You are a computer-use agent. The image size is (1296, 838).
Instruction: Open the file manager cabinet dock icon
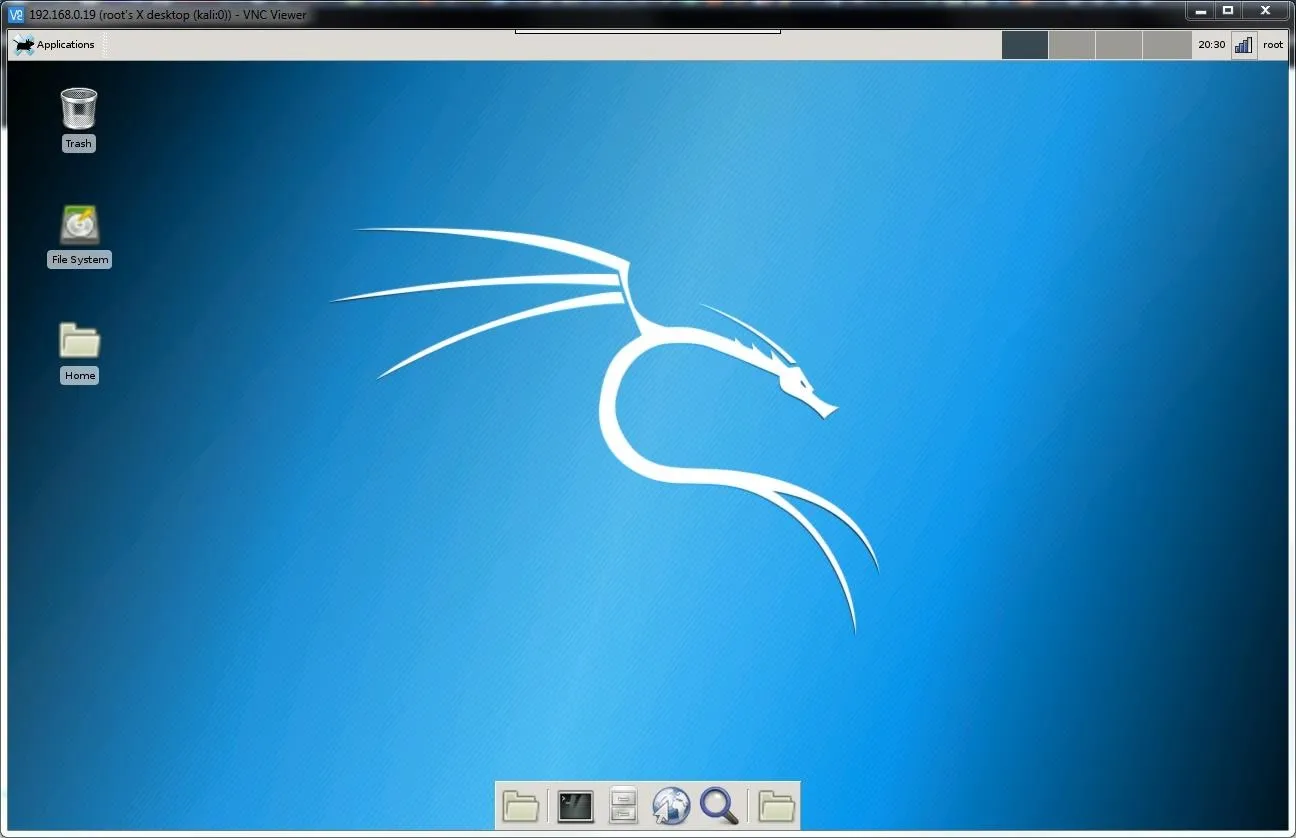(x=623, y=806)
